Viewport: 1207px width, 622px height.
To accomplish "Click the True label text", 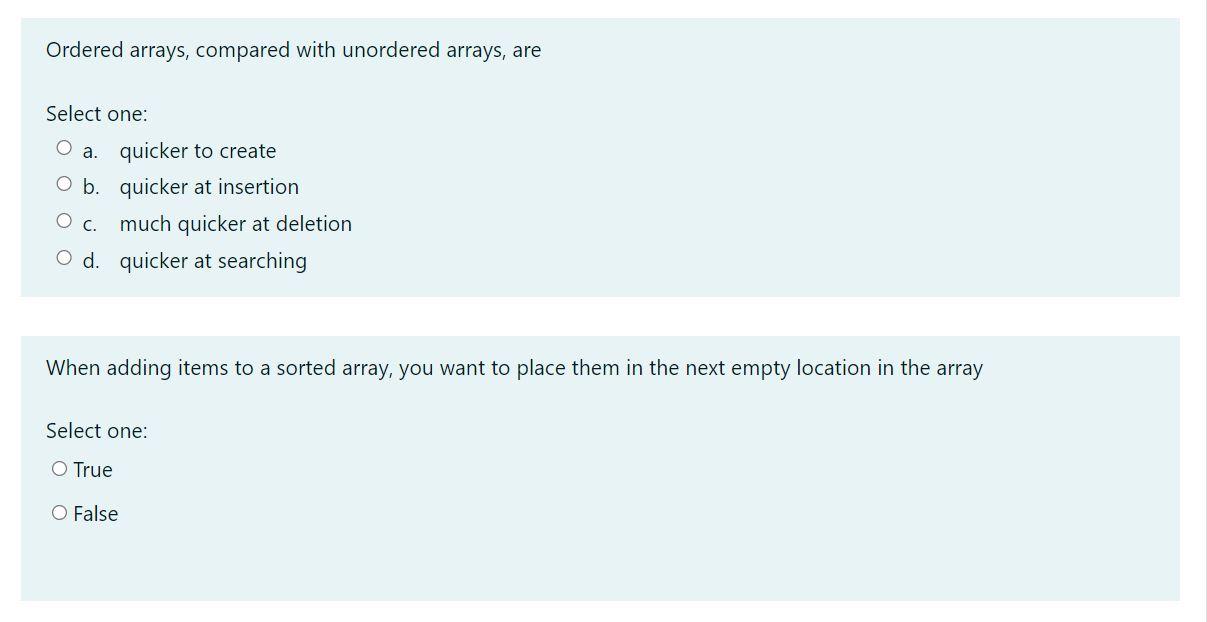I will click(x=93, y=469).
